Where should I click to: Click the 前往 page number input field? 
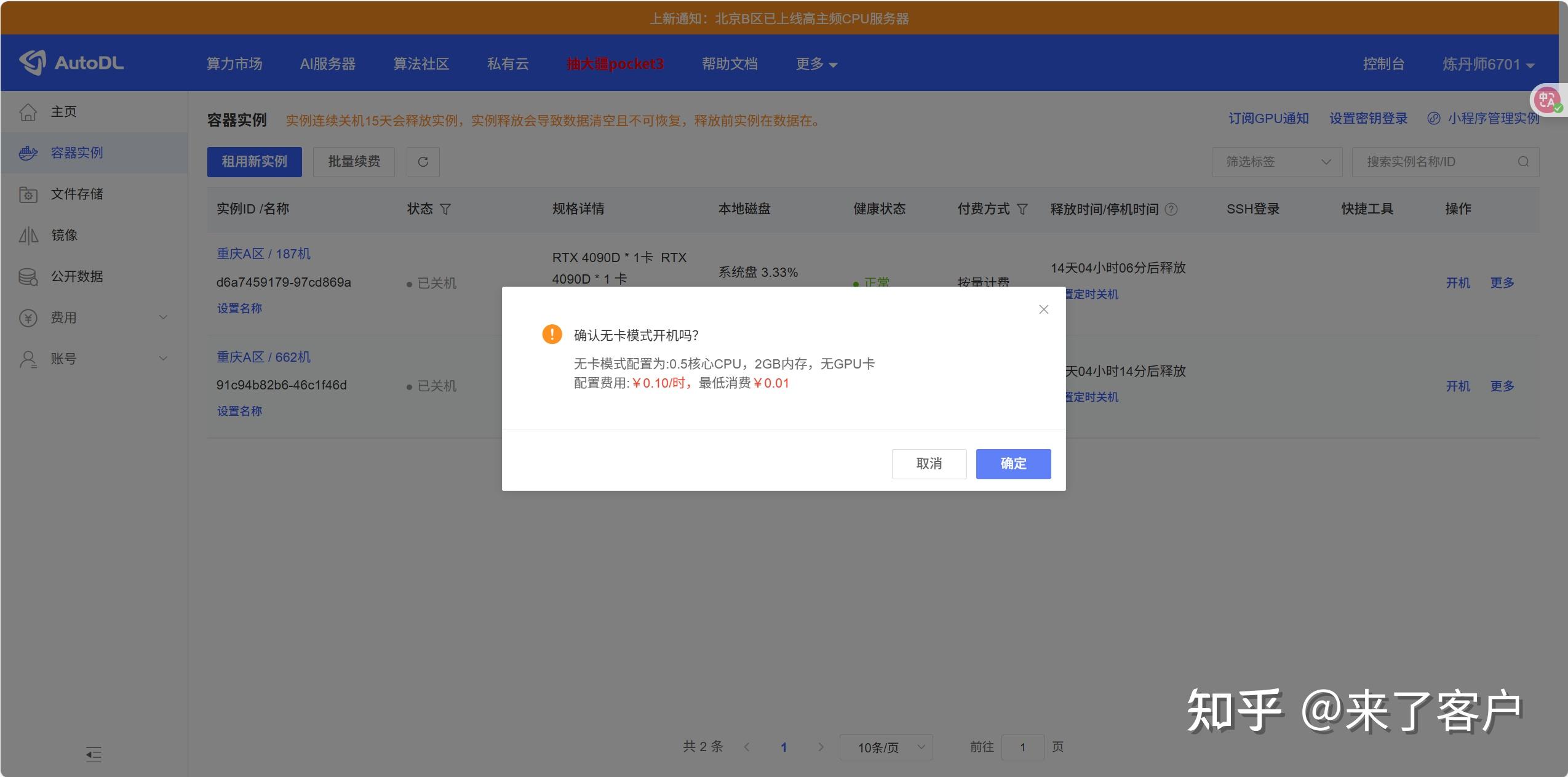1022,747
